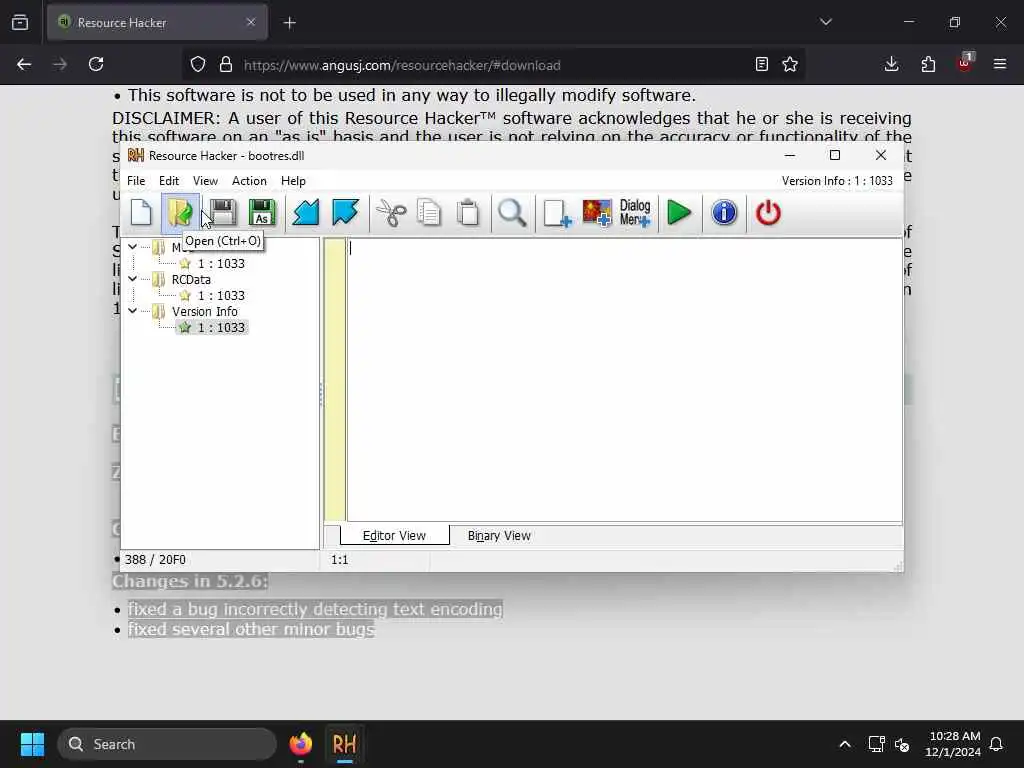
Task: Open the list all tabs dropdown
Action: (x=826, y=22)
